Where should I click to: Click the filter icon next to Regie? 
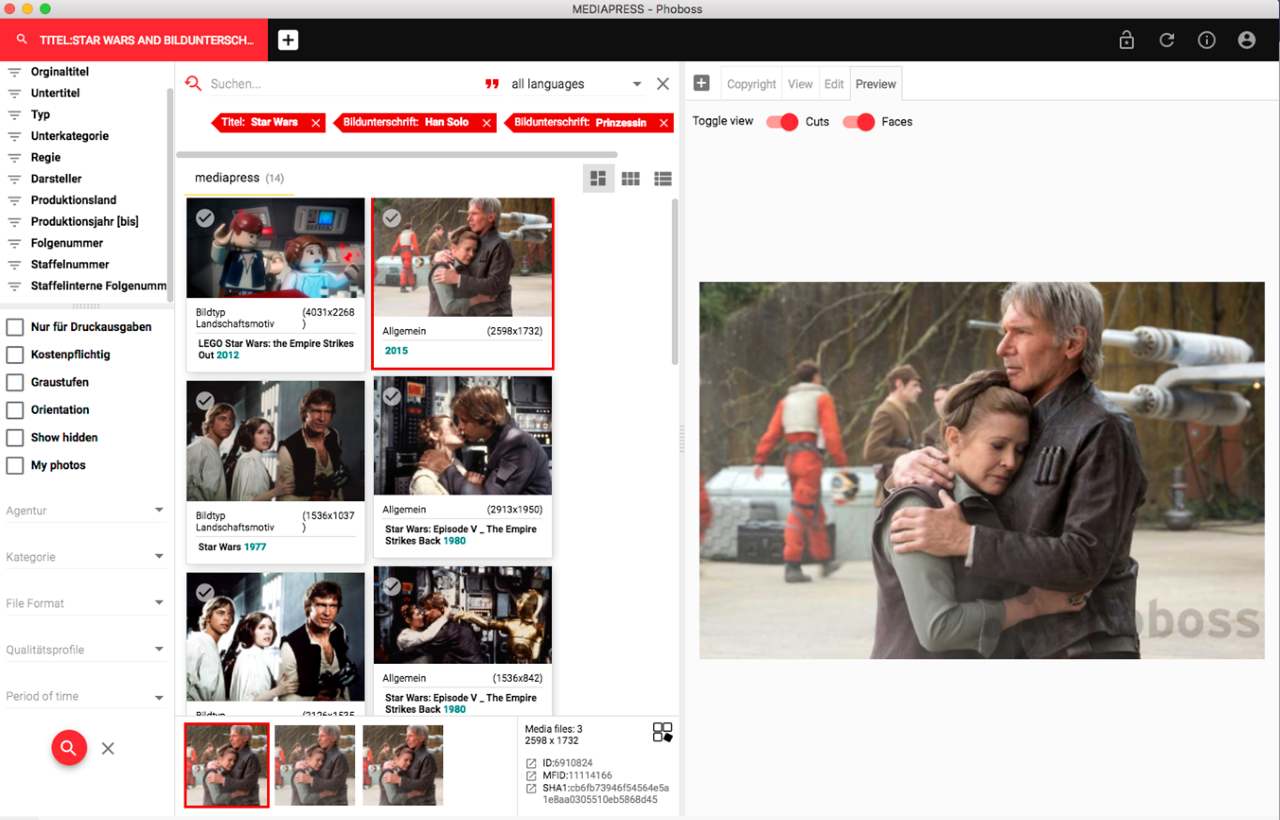click(x=15, y=158)
